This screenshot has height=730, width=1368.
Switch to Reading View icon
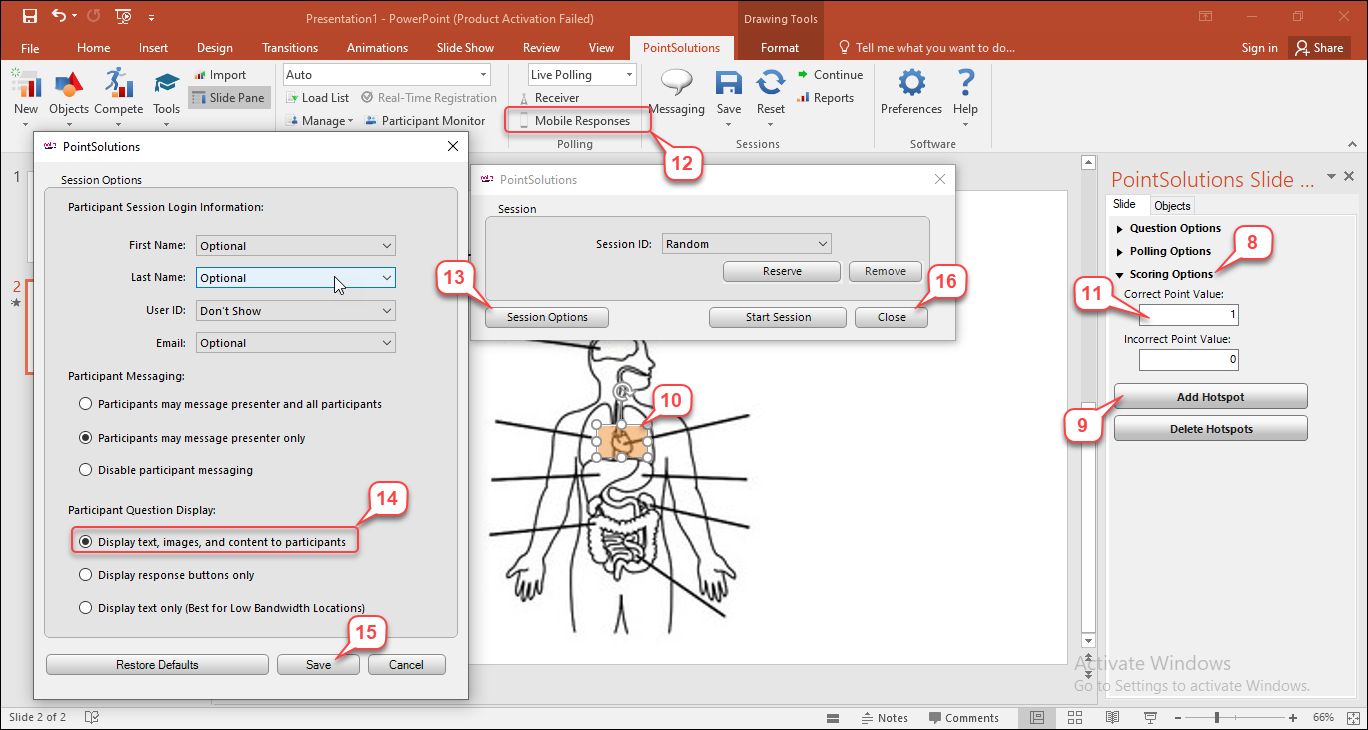pos(1112,718)
